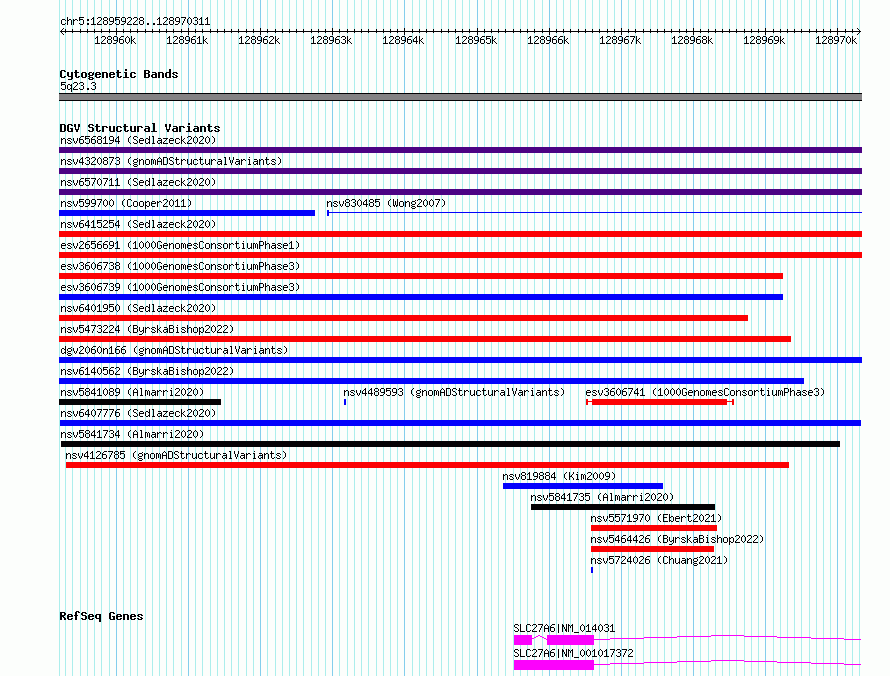Click the DGV Structural Variants track title
Viewport: 890px width, 676px height.
tap(140, 128)
